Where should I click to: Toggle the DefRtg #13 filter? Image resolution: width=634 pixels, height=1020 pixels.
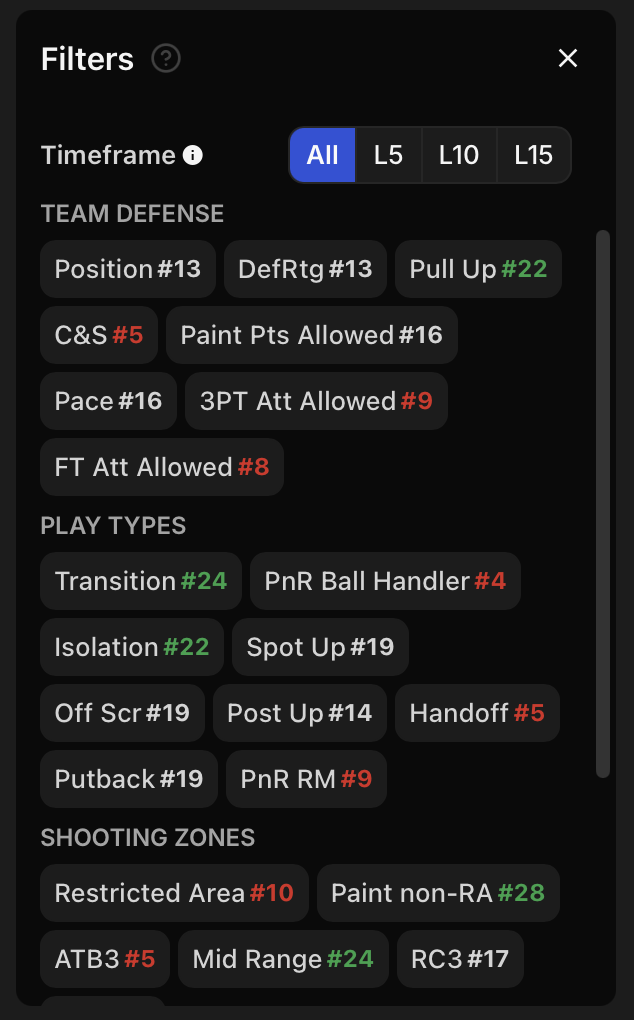[x=305, y=269]
